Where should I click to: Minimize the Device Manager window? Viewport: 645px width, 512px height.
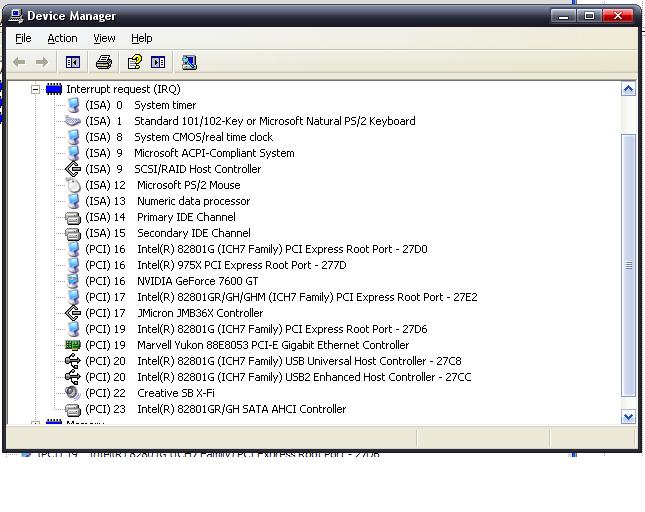point(564,16)
